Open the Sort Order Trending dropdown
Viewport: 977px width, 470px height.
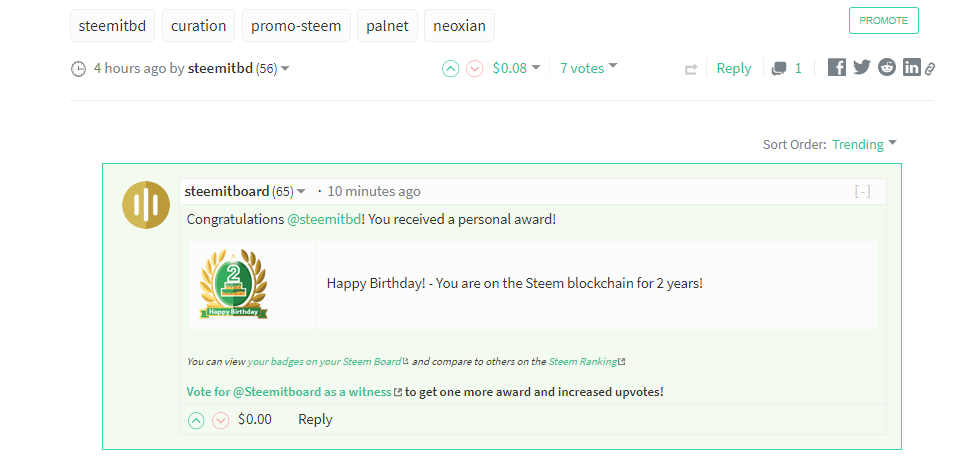(864, 144)
